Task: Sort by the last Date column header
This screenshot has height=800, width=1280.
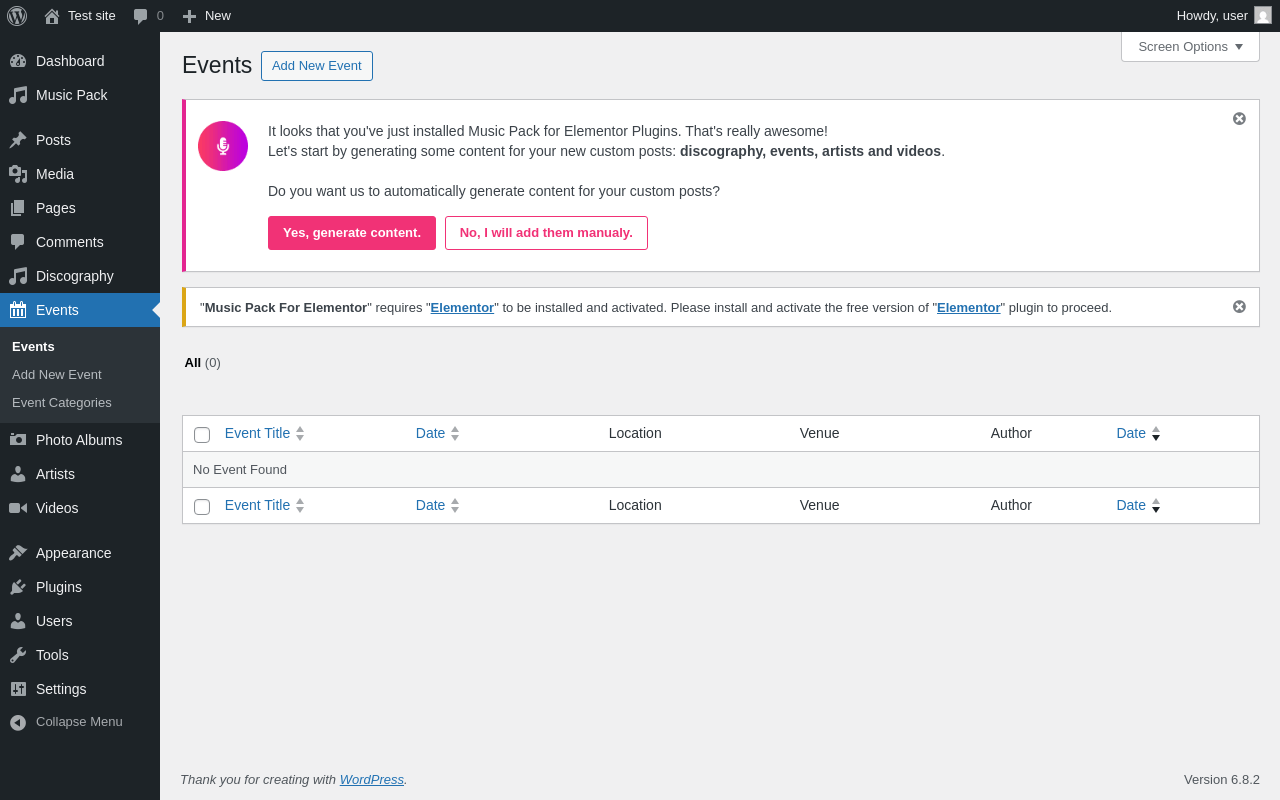Action: click(x=1138, y=433)
